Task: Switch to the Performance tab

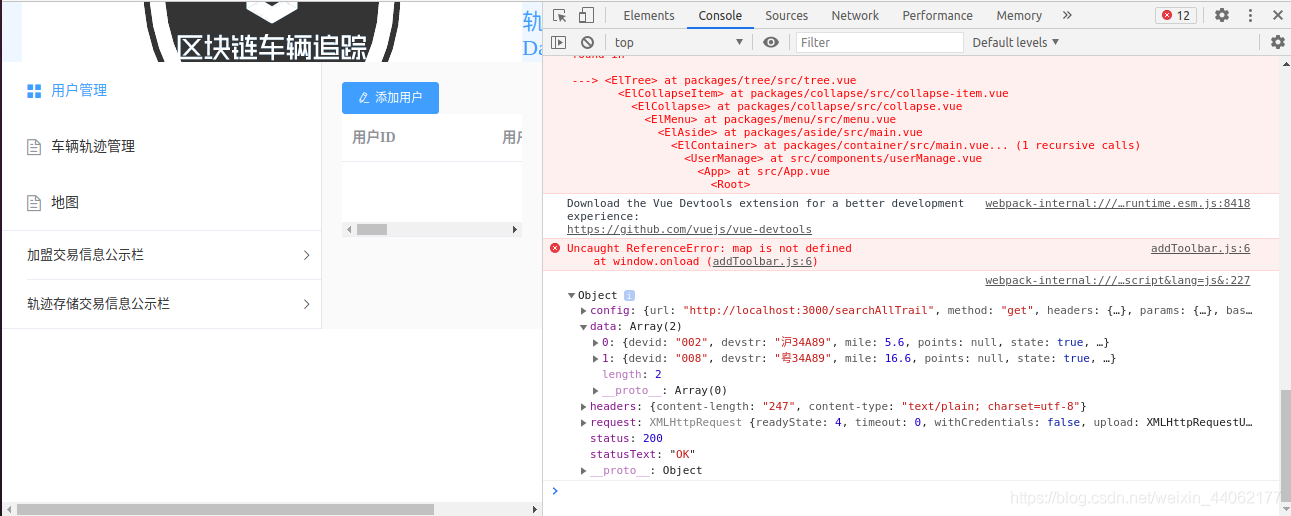Action: coord(937,15)
